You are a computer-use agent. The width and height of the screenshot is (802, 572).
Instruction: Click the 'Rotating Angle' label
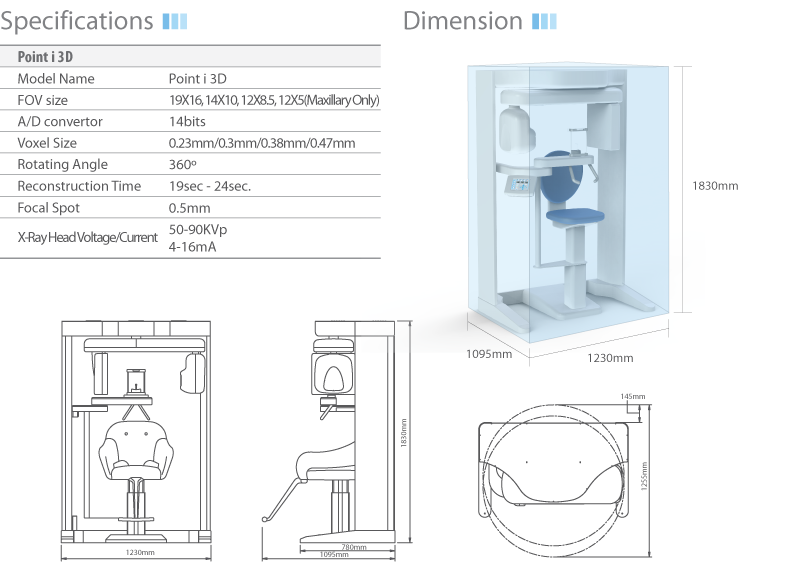click(x=62, y=164)
